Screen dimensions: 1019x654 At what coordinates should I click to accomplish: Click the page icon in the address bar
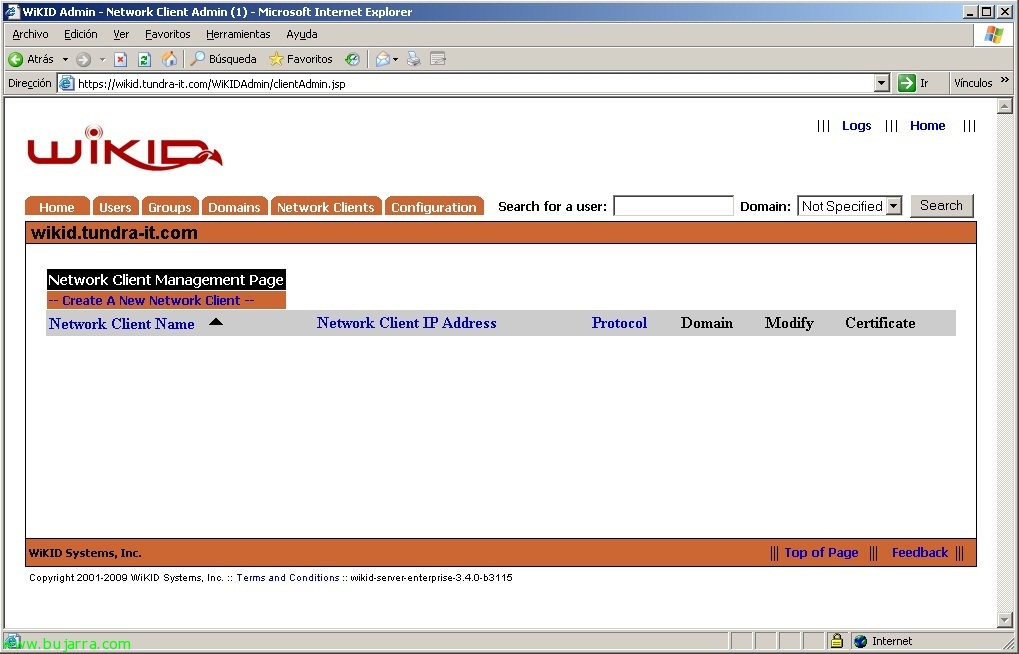click(x=66, y=83)
